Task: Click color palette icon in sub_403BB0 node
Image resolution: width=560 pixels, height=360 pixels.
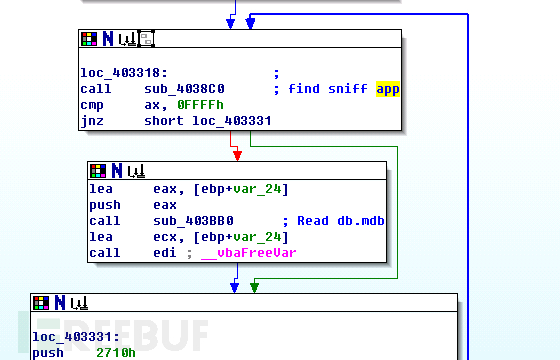Action: (x=98, y=171)
